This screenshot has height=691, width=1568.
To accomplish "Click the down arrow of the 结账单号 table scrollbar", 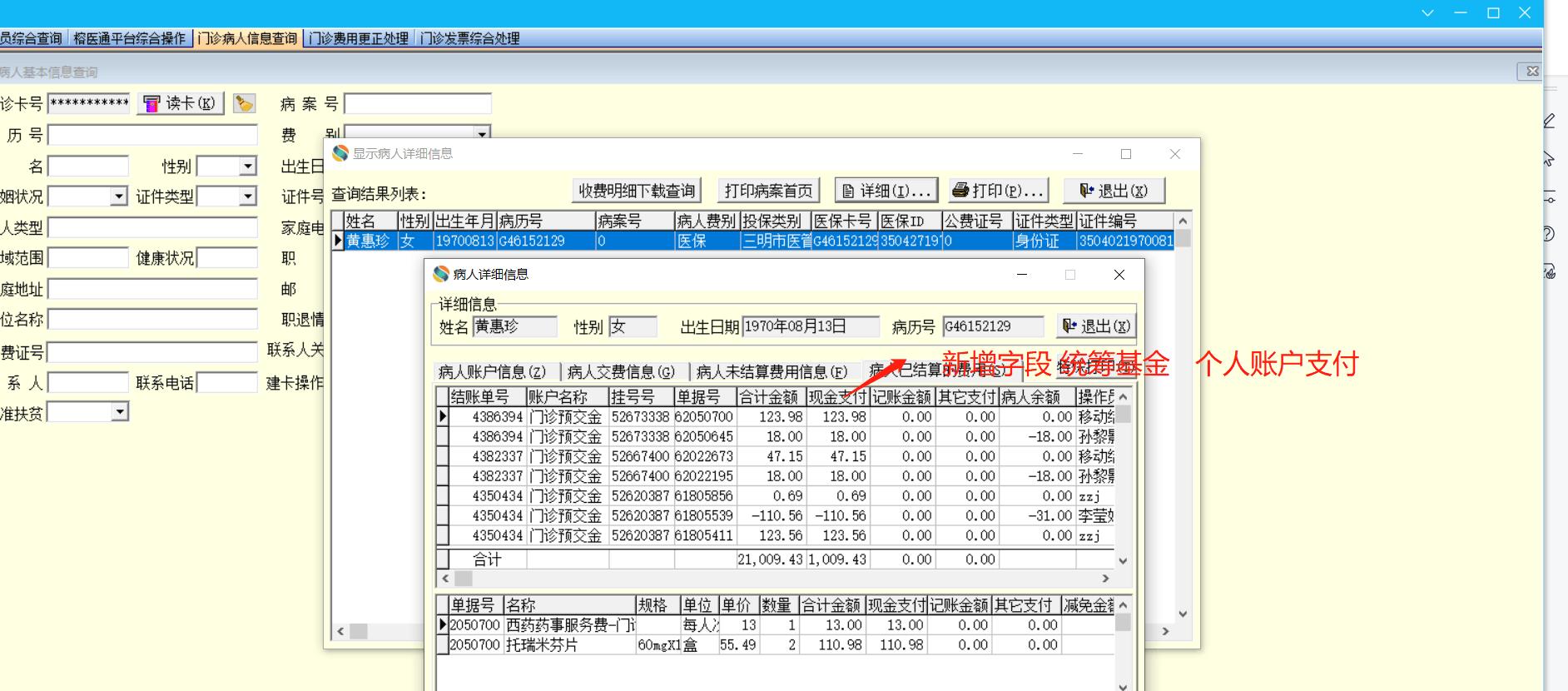I will pos(1123,561).
